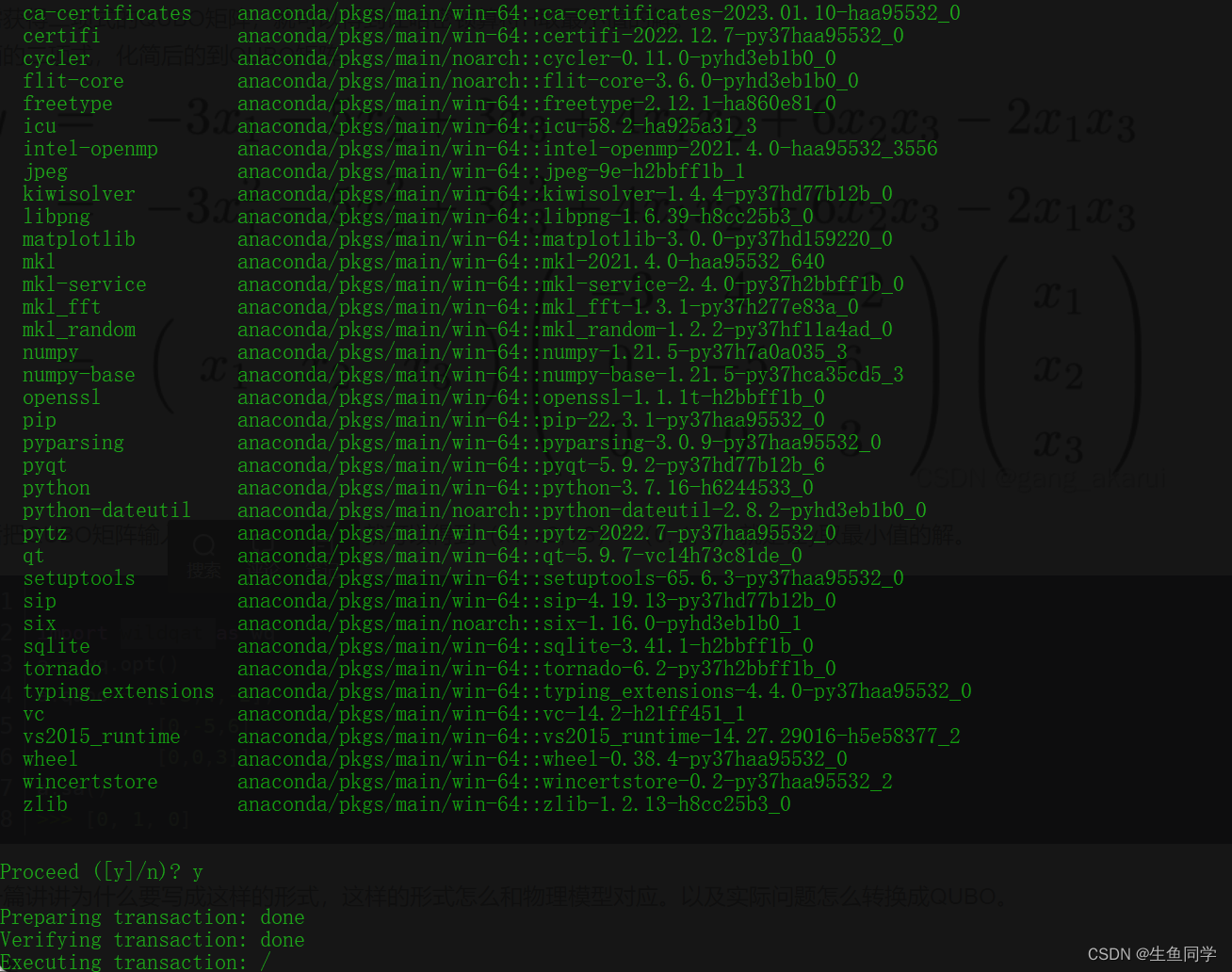Select spec text numpy-base-1.21.5-py37hca35cd5_3
The height and width of the screenshot is (972, 1232).
click(723, 375)
